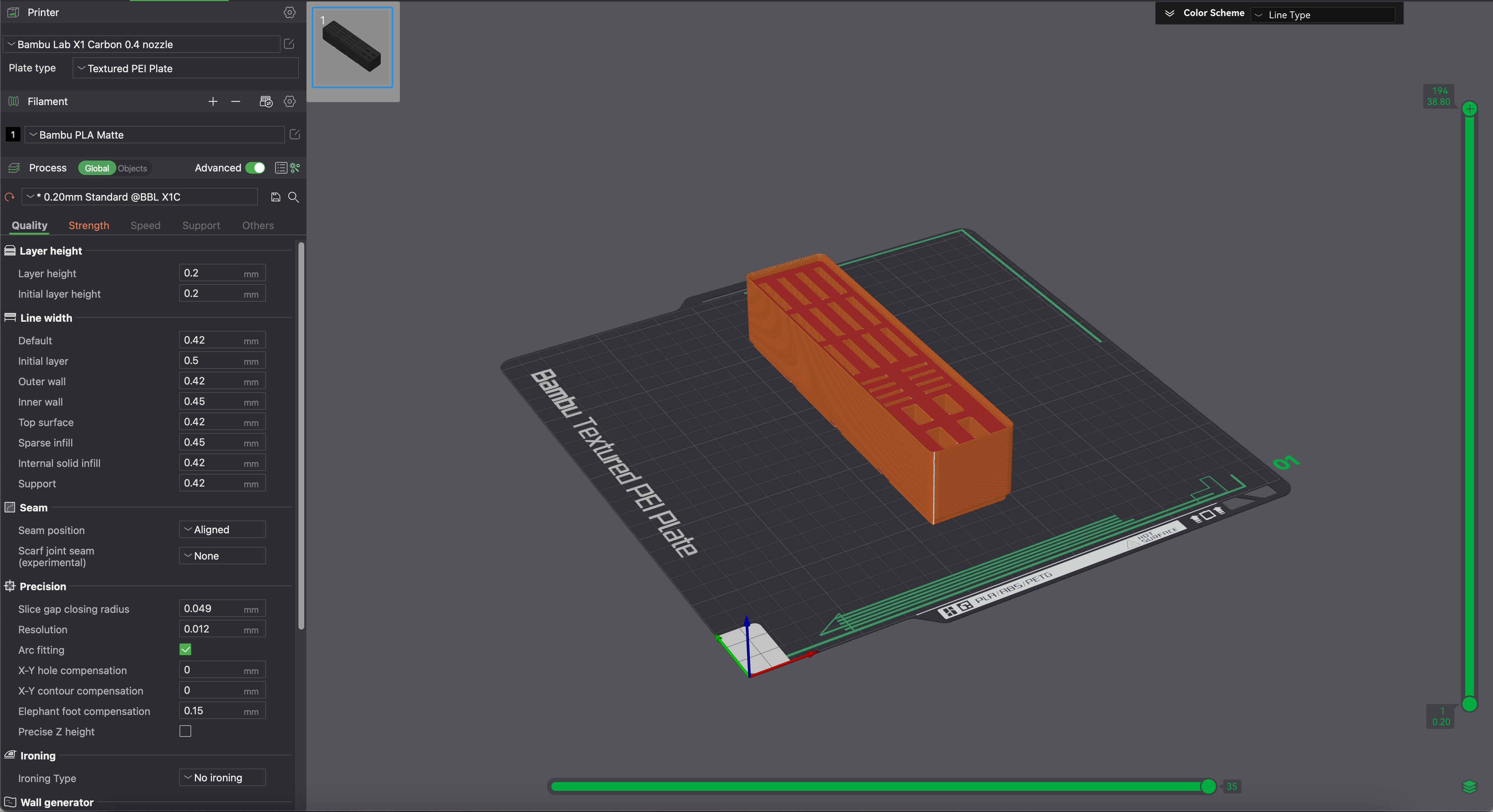Viewport: 1493px width, 812px height.
Task: Open the Bambu PLA Matte filament dropdown
Action: 154,135
